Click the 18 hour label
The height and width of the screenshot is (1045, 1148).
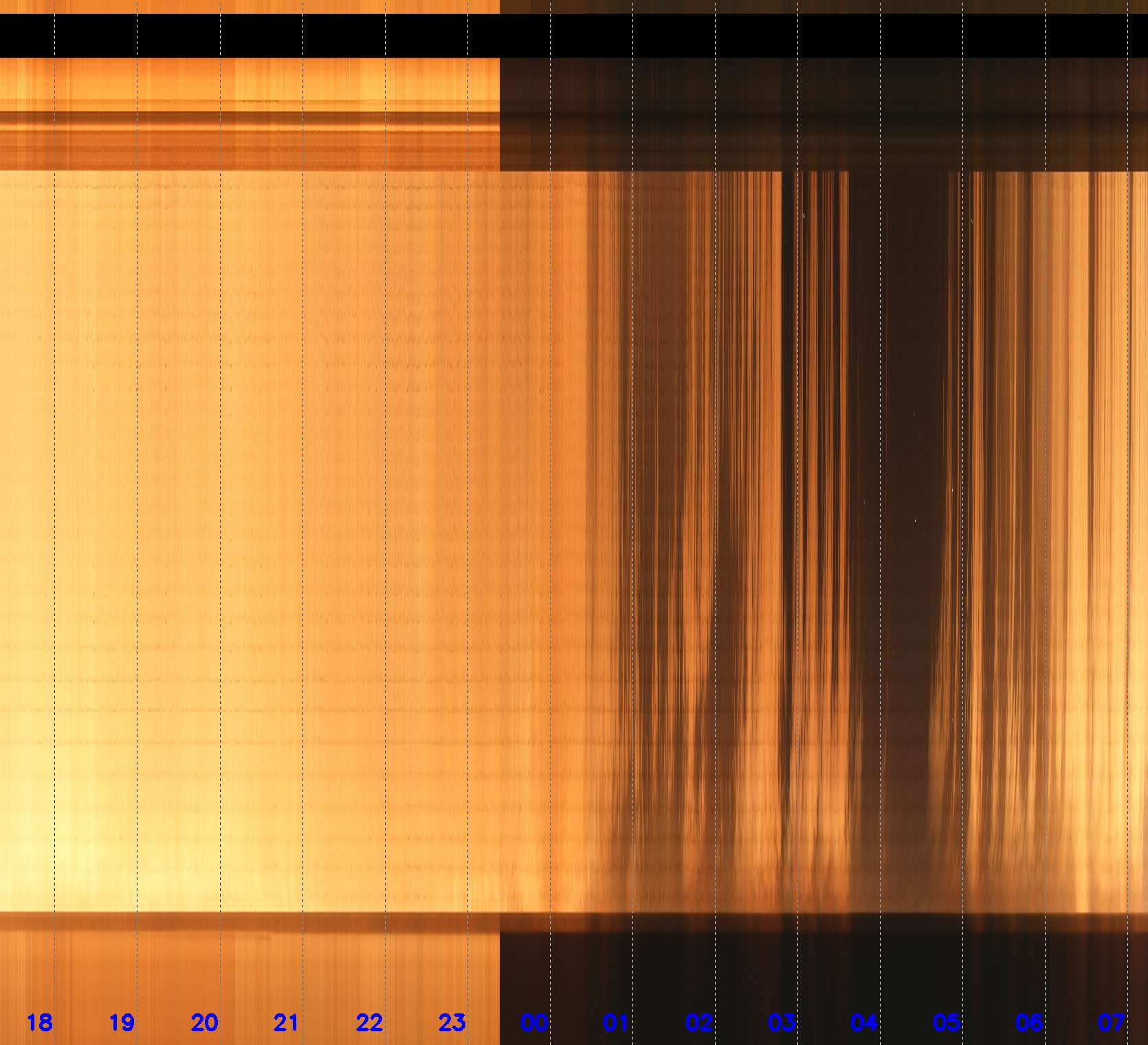tap(39, 1022)
